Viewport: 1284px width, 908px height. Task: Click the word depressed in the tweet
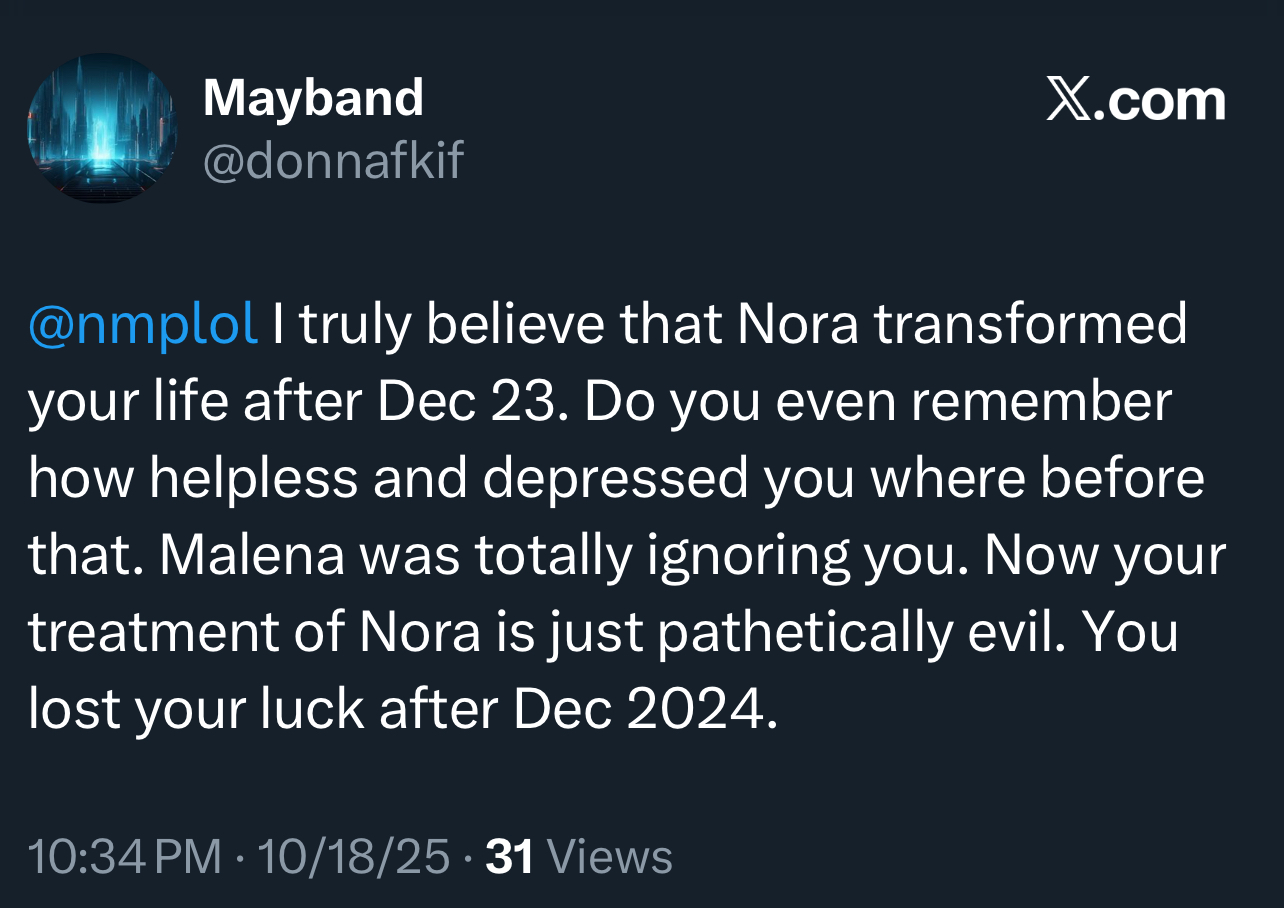click(615, 479)
